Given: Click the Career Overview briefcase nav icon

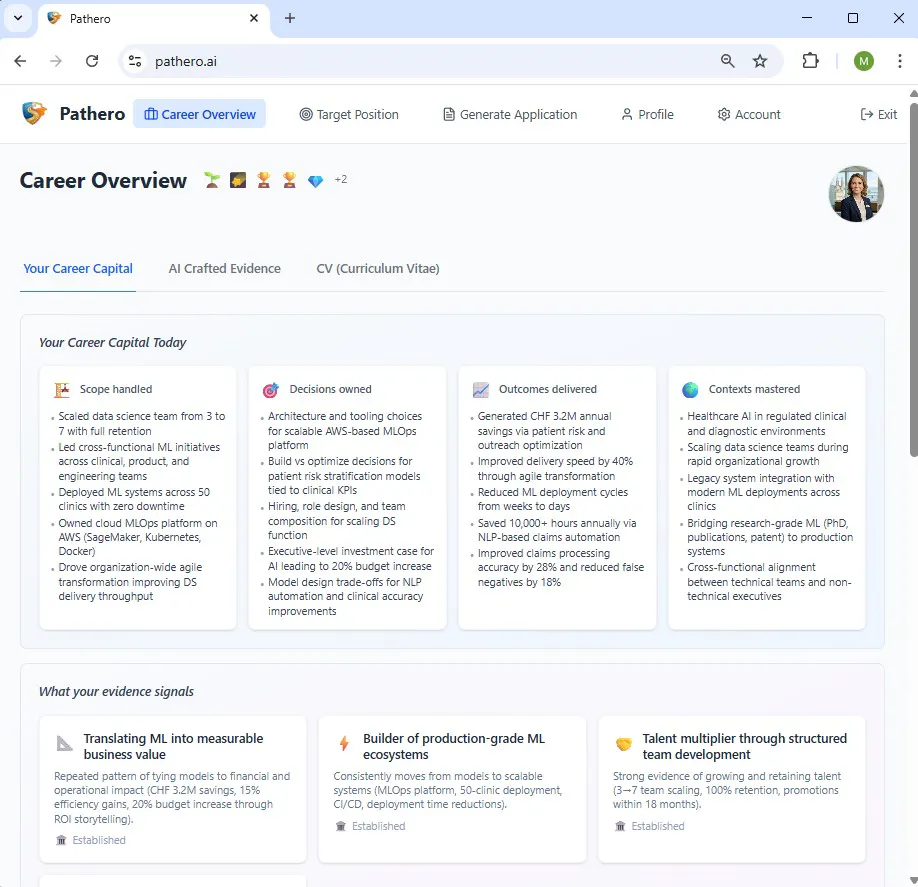Looking at the screenshot, I should coord(151,114).
